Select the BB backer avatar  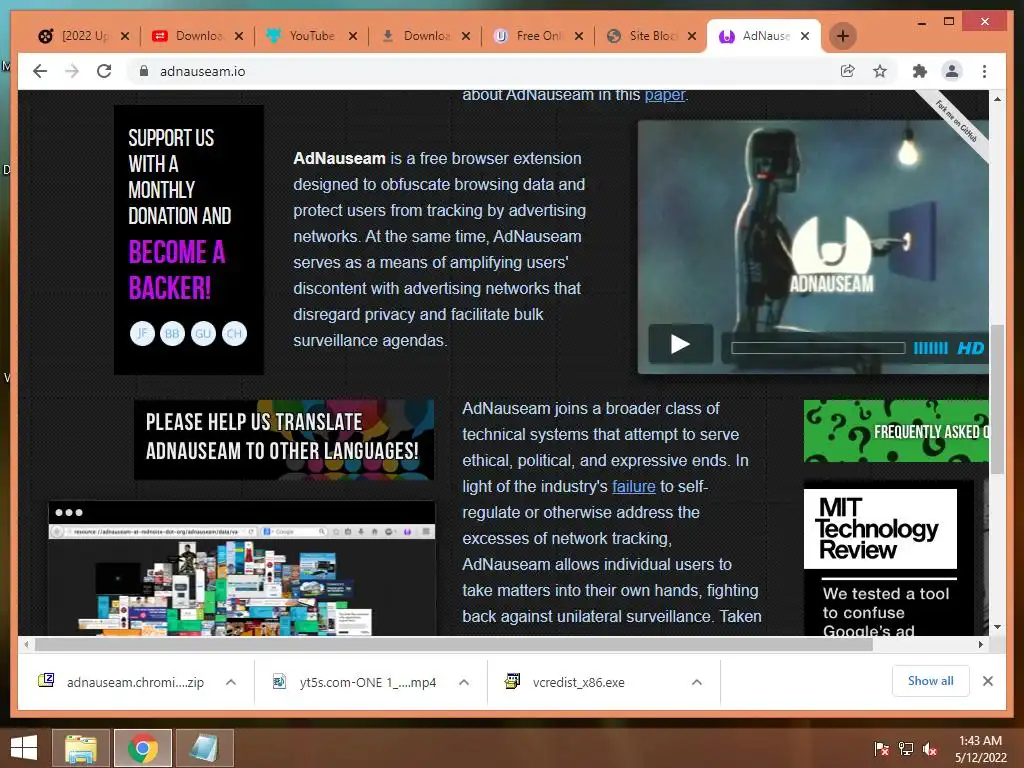(172, 334)
